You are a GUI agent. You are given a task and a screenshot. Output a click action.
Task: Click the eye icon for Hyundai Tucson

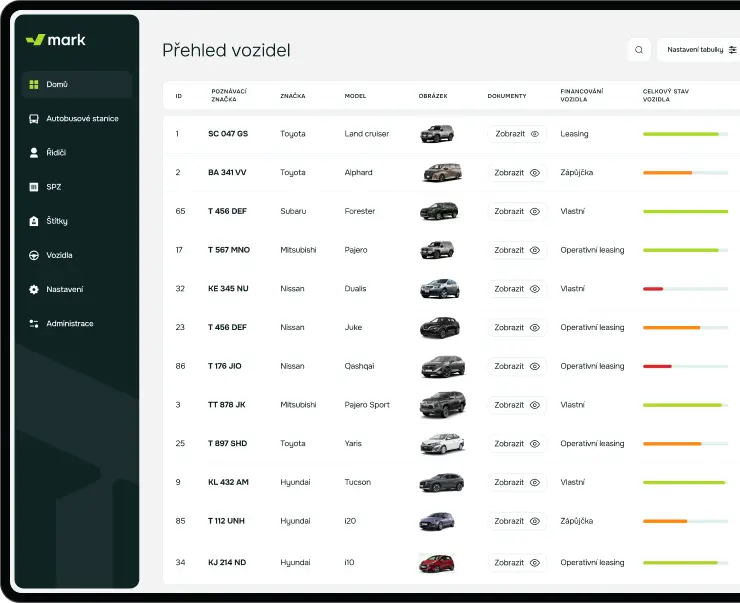pyautogui.click(x=535, y=482)
